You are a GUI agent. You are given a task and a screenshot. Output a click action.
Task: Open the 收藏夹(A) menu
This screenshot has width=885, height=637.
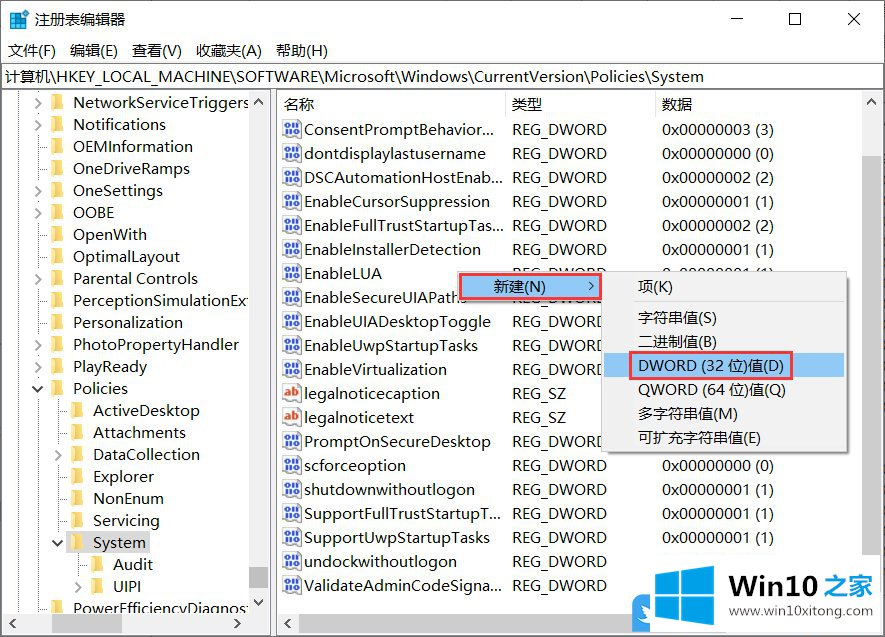click(229, 51)
